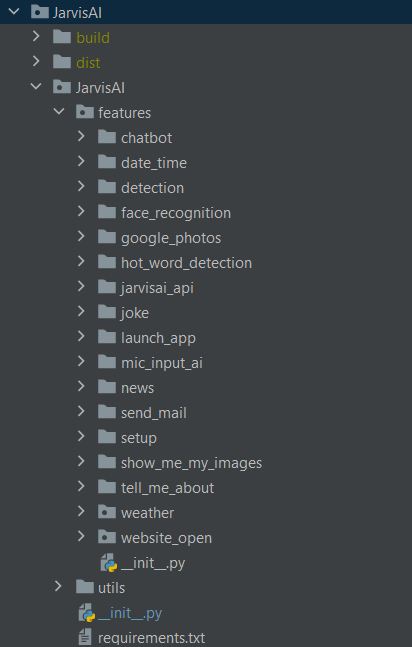Expand the utils folder chevron
412x647 pixels.
pyautogui.click(x=58, y=586)
